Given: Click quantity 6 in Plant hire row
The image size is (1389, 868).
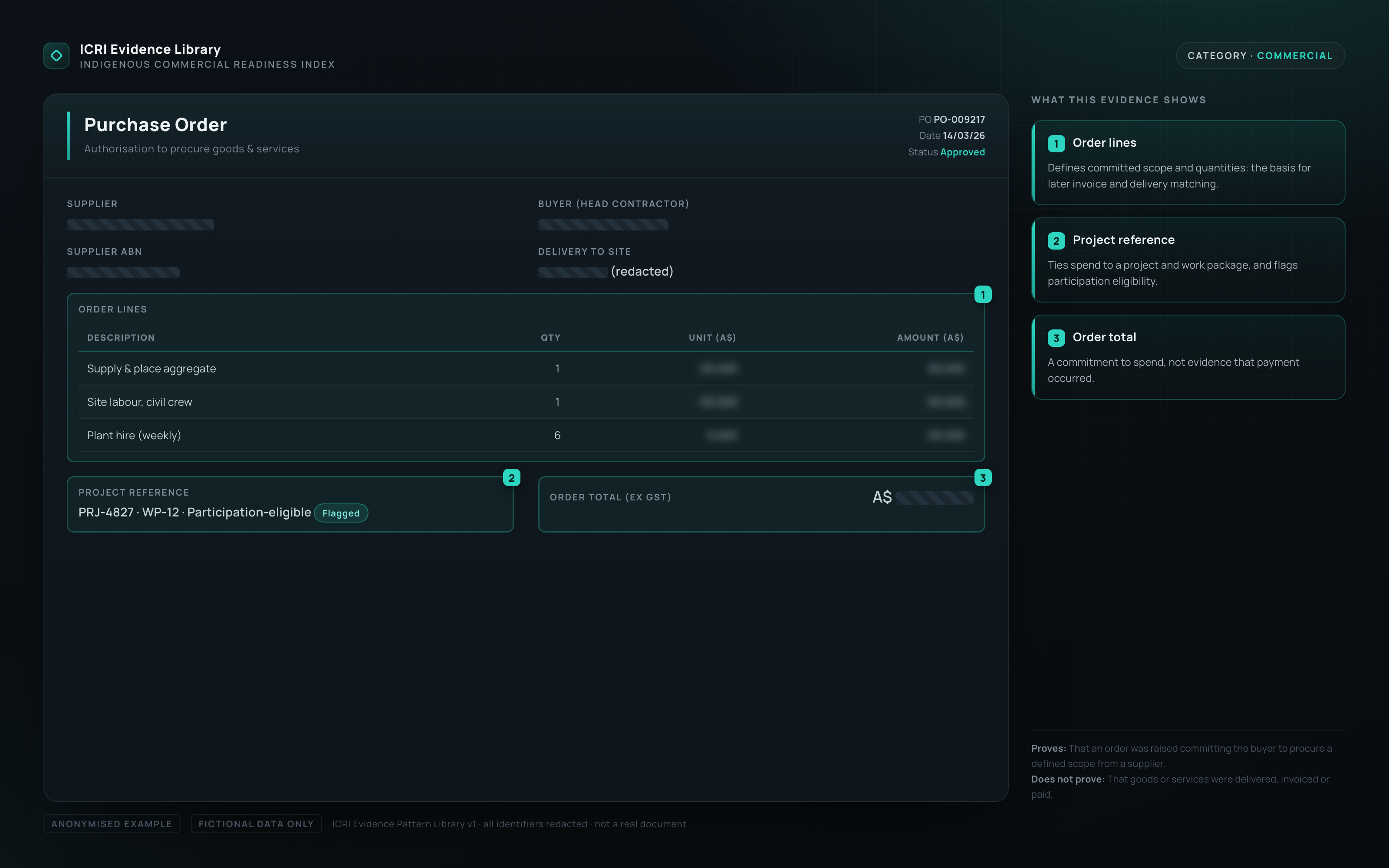Looking at the screenshot, I should click(557, 435).
